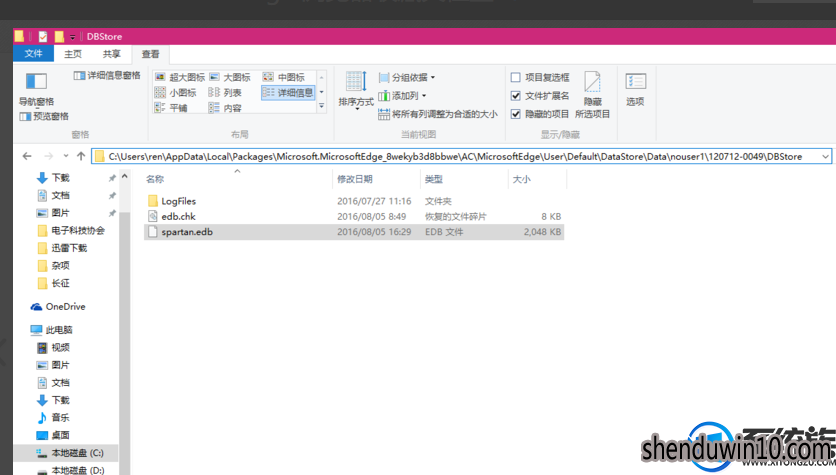This screenshot has height=475, width=836.
Task: Switch to the Share tab
Action: point(111,54)
